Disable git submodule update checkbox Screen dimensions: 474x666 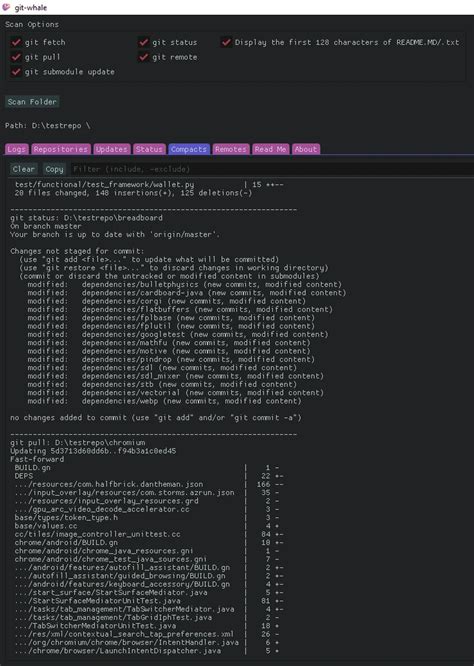coord(16,72)
